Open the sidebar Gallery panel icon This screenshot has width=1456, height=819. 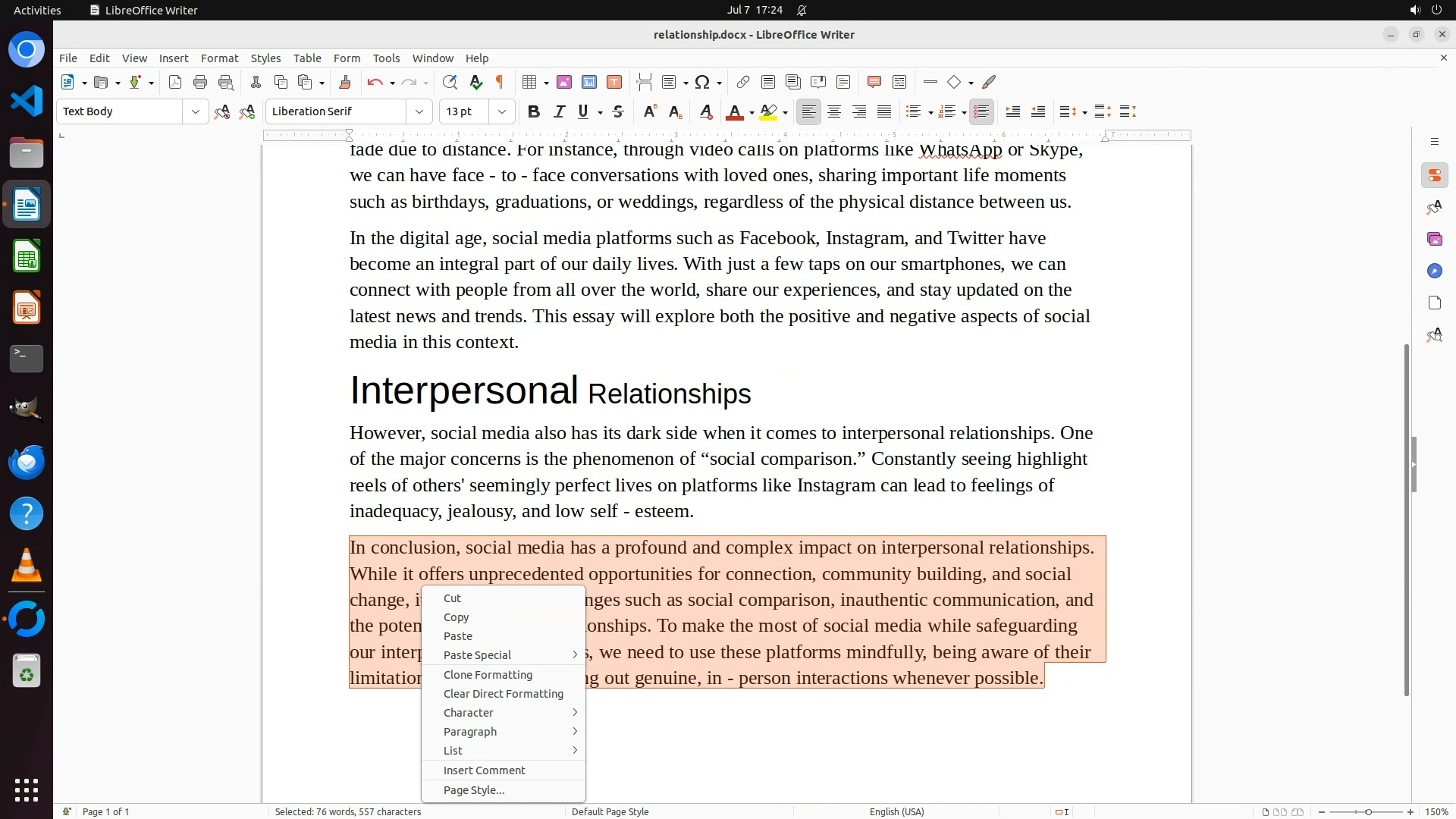(x=1434, y=240)
